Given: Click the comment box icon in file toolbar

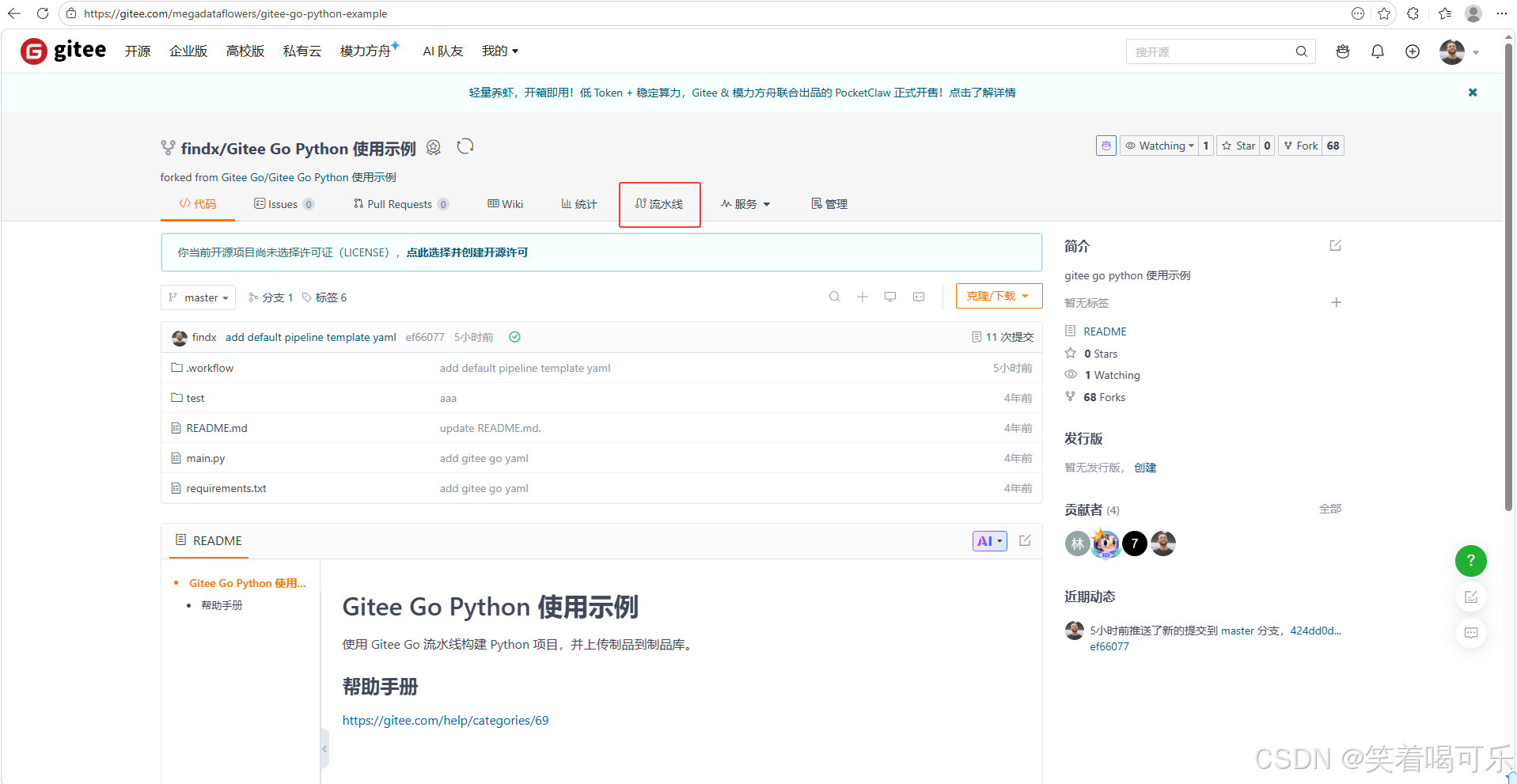Looking at the screenshot, I should coord(919,297).
